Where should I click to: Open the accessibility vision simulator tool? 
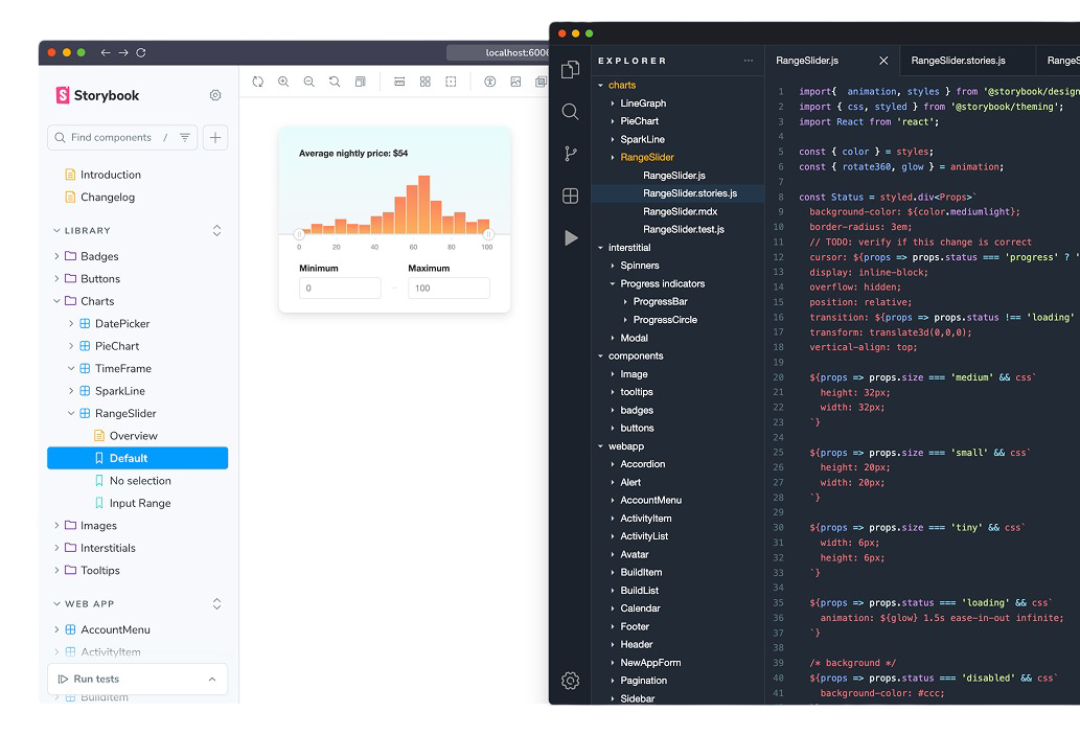pyautogui.click(x=490, y=81)
